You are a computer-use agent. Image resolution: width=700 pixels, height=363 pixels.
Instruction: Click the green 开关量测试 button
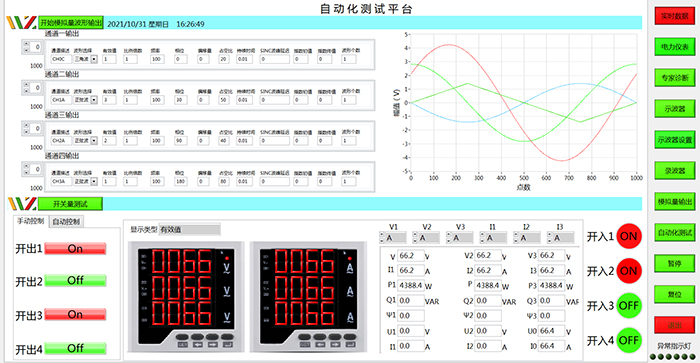coord(70,204)
